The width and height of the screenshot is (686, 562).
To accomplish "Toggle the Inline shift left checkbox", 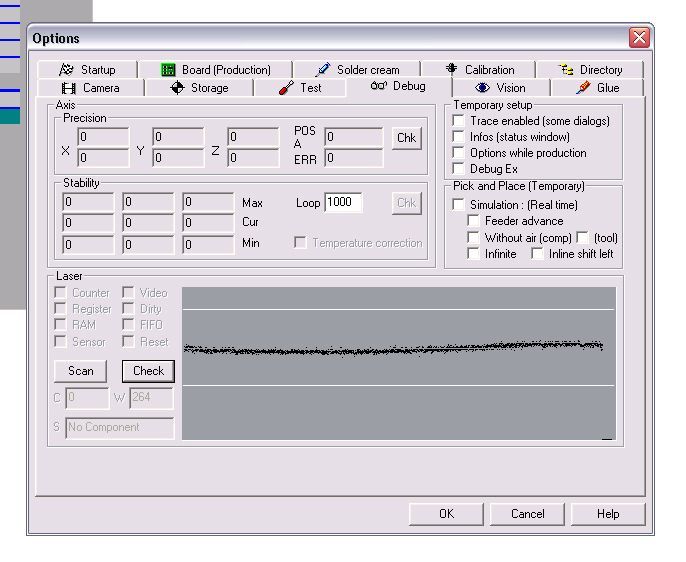I will (x=537, y=254).
